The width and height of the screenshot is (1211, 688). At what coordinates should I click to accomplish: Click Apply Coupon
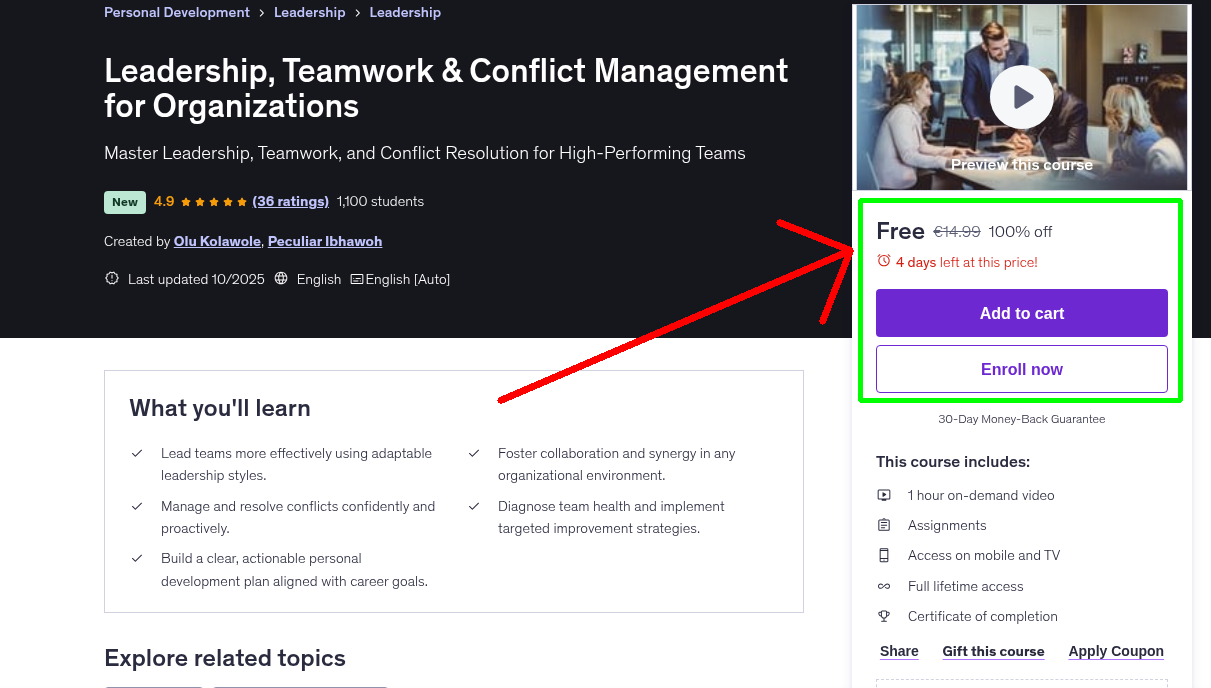point(1116,651)
